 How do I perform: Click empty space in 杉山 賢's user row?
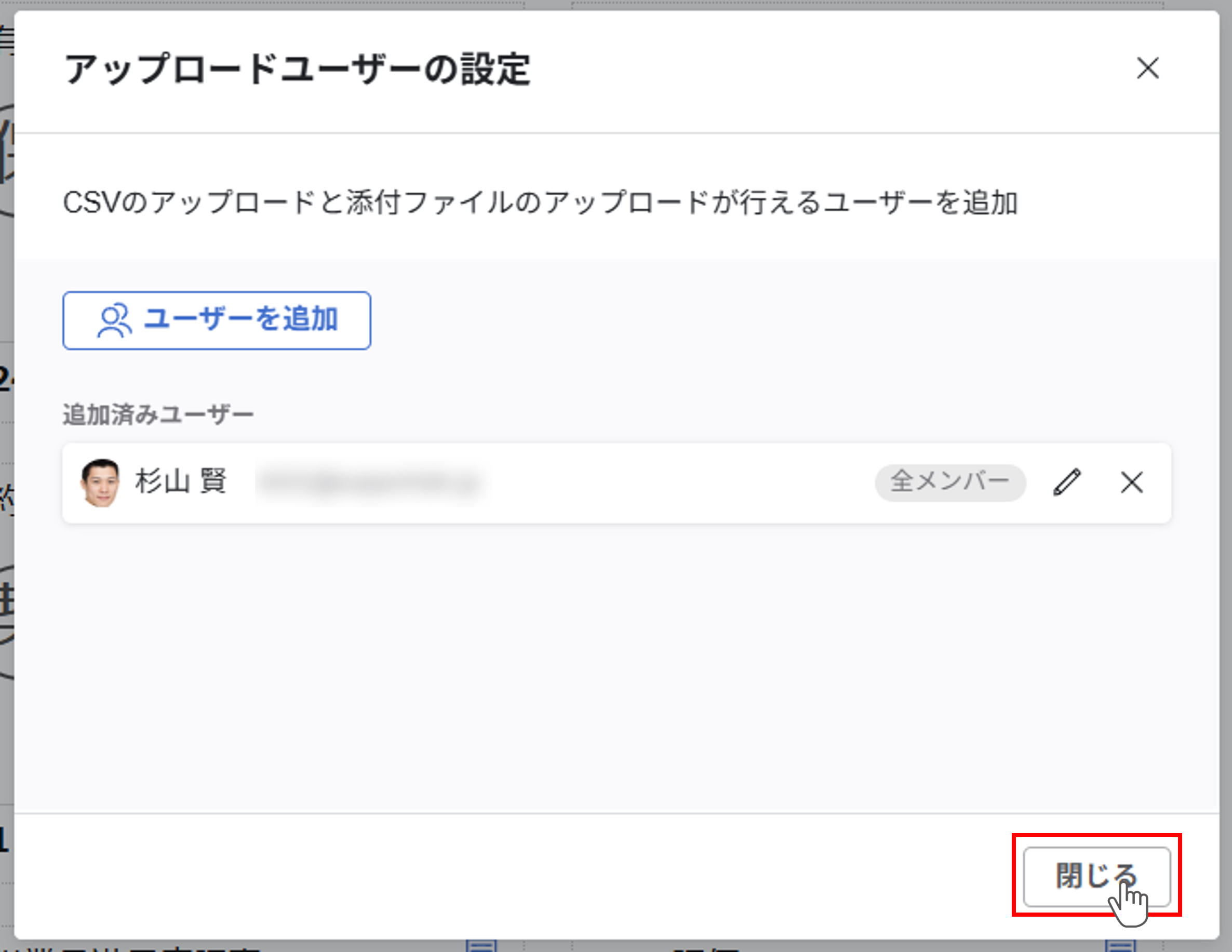[677, 484]
